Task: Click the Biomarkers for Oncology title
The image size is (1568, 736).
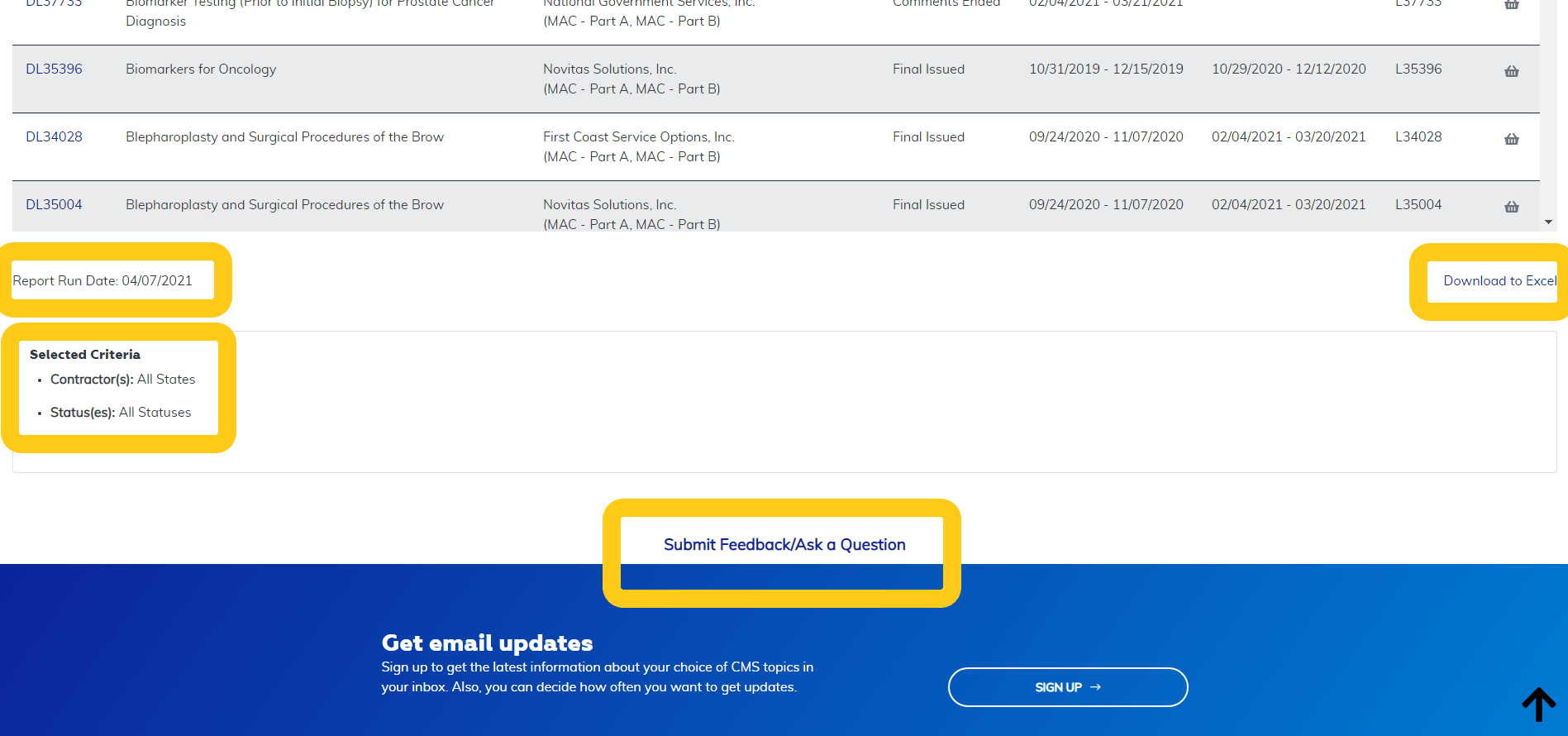Action: (x=201, y=69)
